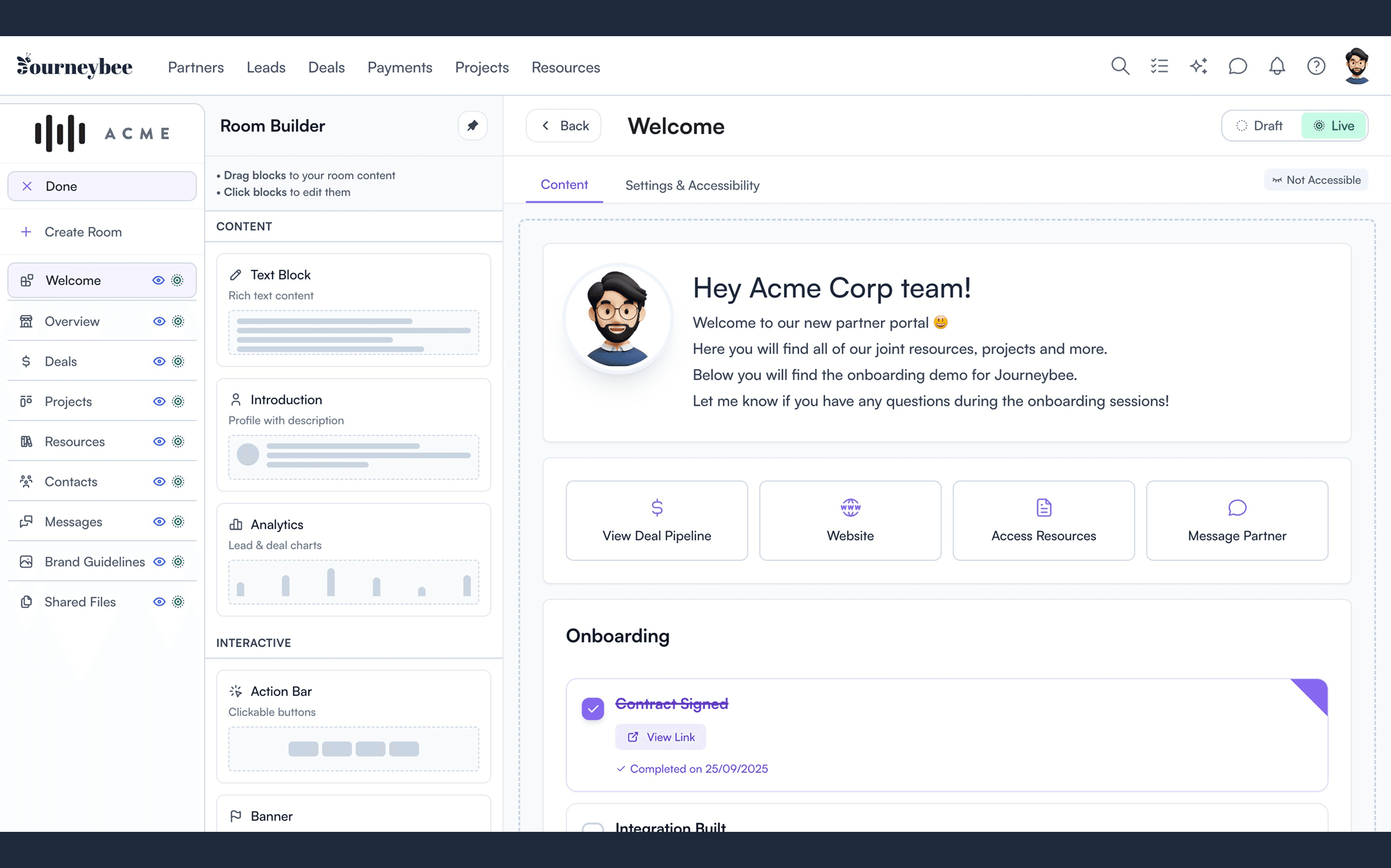Toggle visibility eye for the Overview room

tap(159, 321)
